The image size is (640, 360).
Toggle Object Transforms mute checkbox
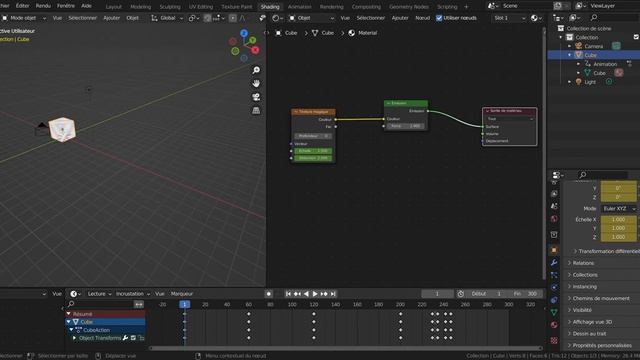pos(133,338)
